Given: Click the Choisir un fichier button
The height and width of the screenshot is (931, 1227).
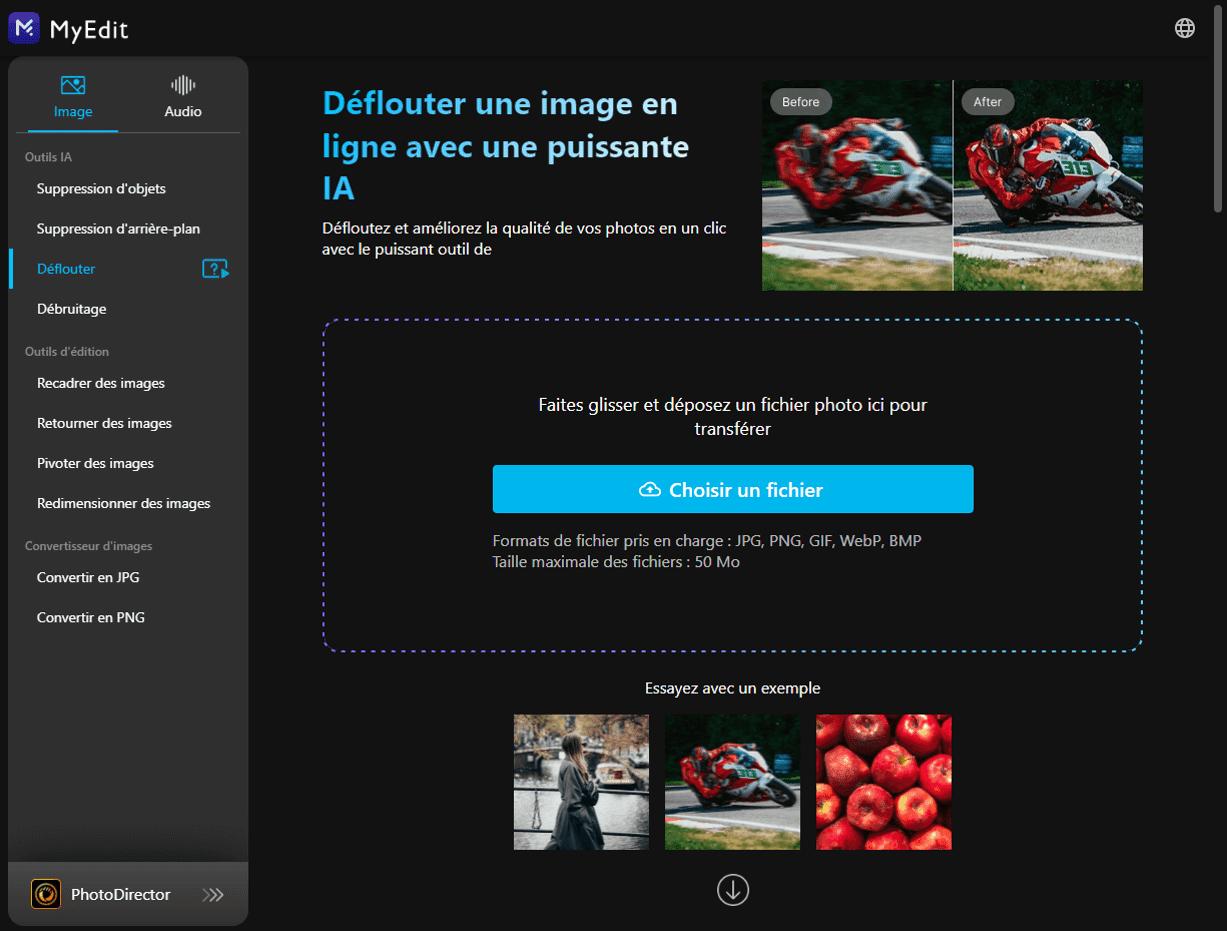Looking at the screenshot, I should pos(733,489).
